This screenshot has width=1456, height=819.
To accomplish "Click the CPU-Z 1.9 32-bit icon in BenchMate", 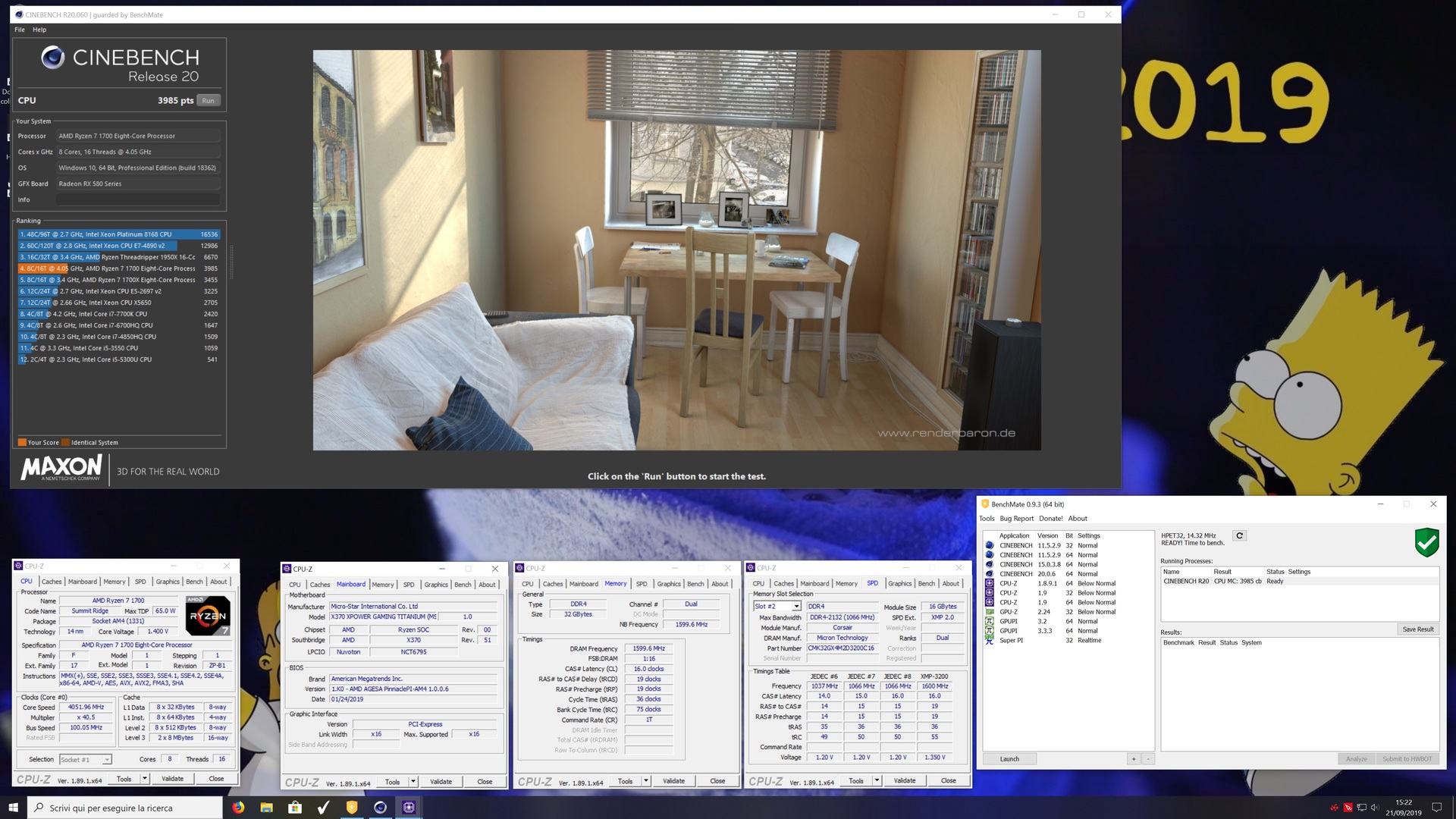I will click(989, 593).
